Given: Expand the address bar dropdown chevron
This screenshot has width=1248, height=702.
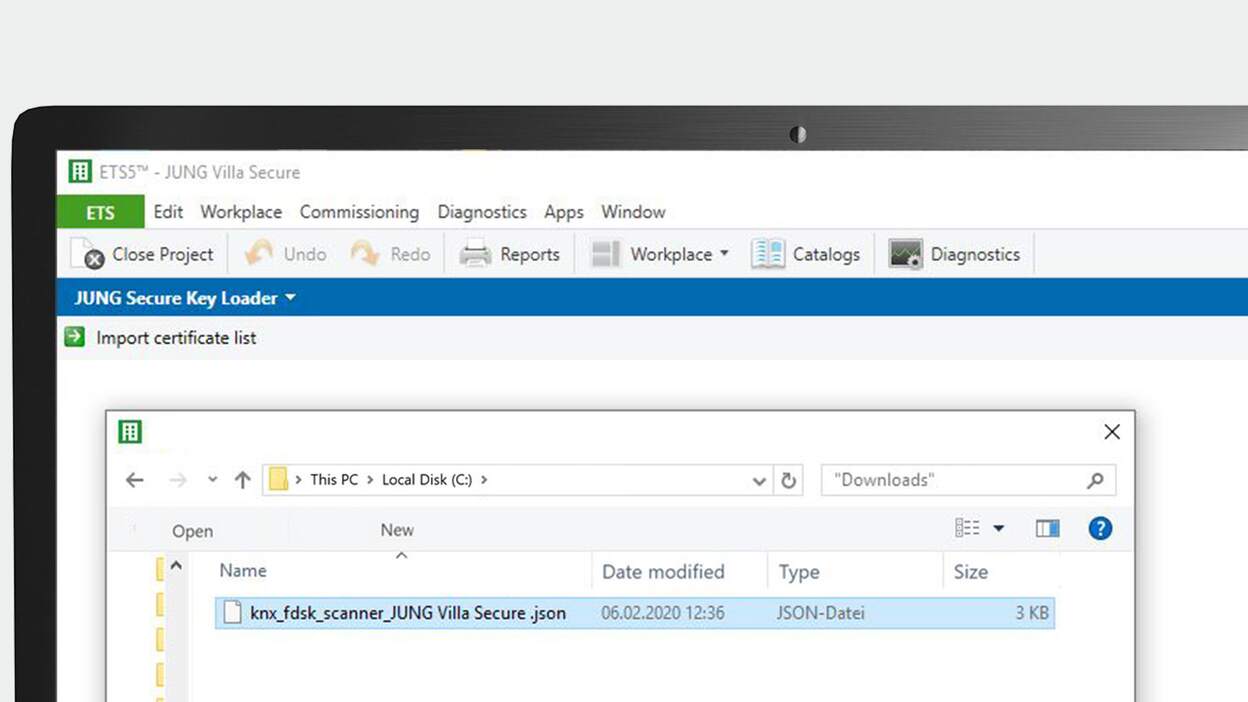Looking at the screenshot, I should 759,480.
